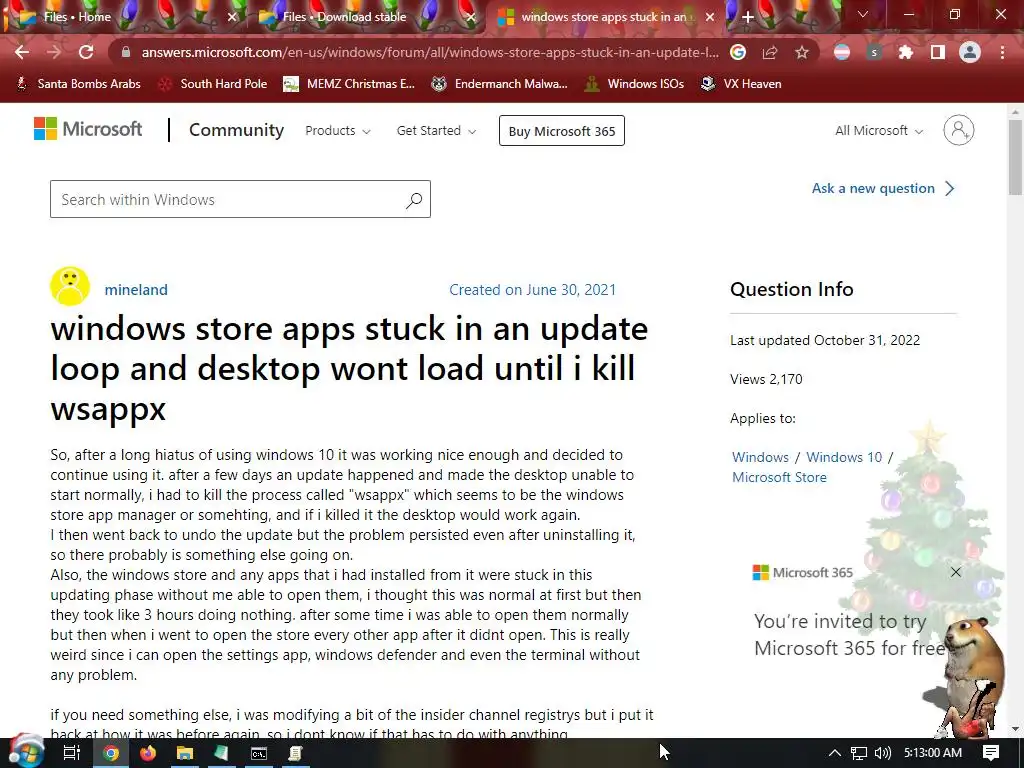Click the search magnifier icon
The width and height of the screenshot is (1024, 768).
coord(414,200)
